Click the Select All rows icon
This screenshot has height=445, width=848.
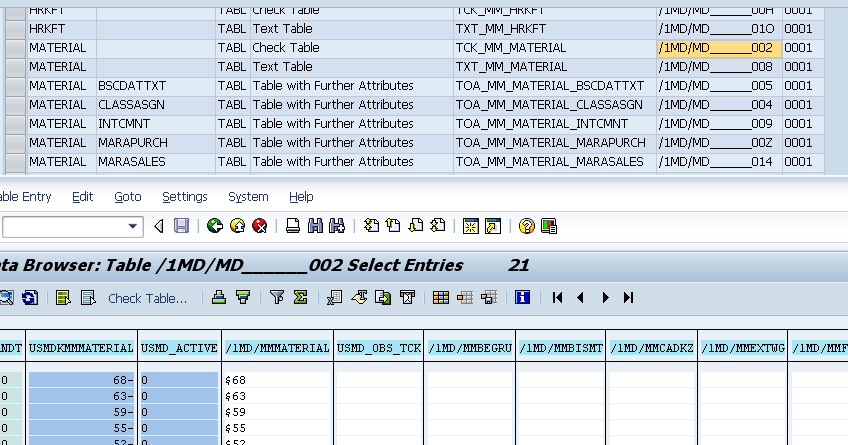point(63,297)
